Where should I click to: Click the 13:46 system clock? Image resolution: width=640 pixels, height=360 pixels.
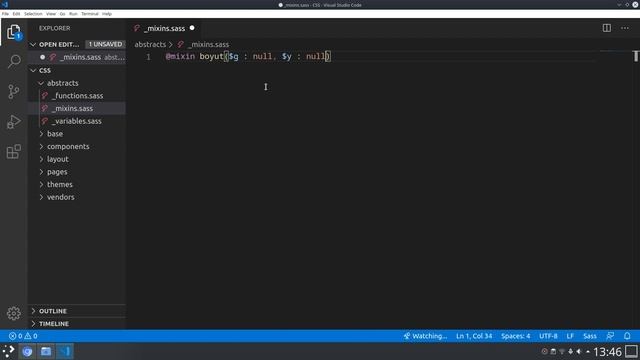[607, 351]
